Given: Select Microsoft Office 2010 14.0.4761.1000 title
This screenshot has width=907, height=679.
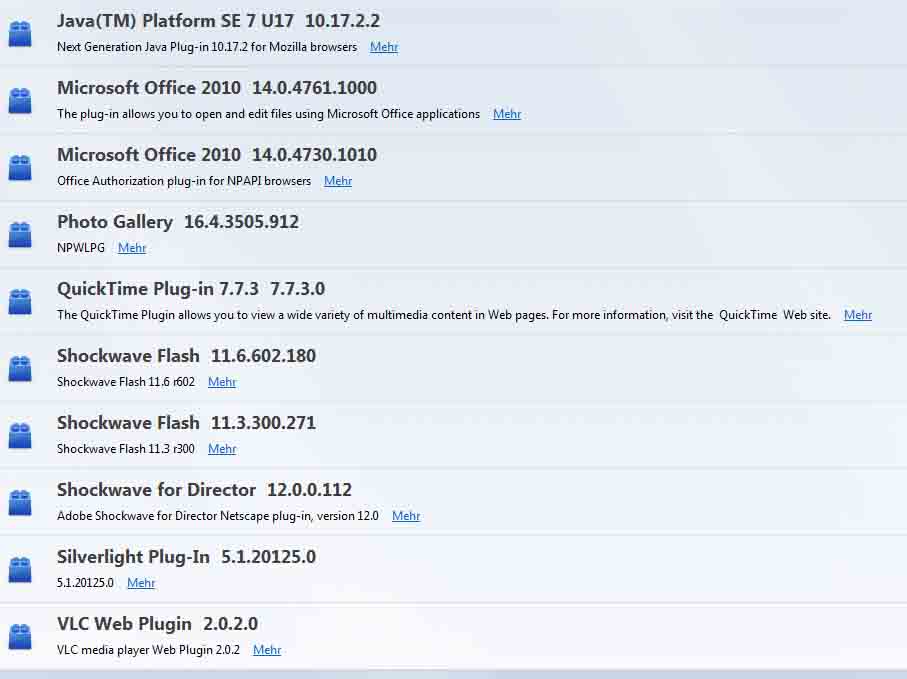Looking at the screenshot, I should point(217,88).
